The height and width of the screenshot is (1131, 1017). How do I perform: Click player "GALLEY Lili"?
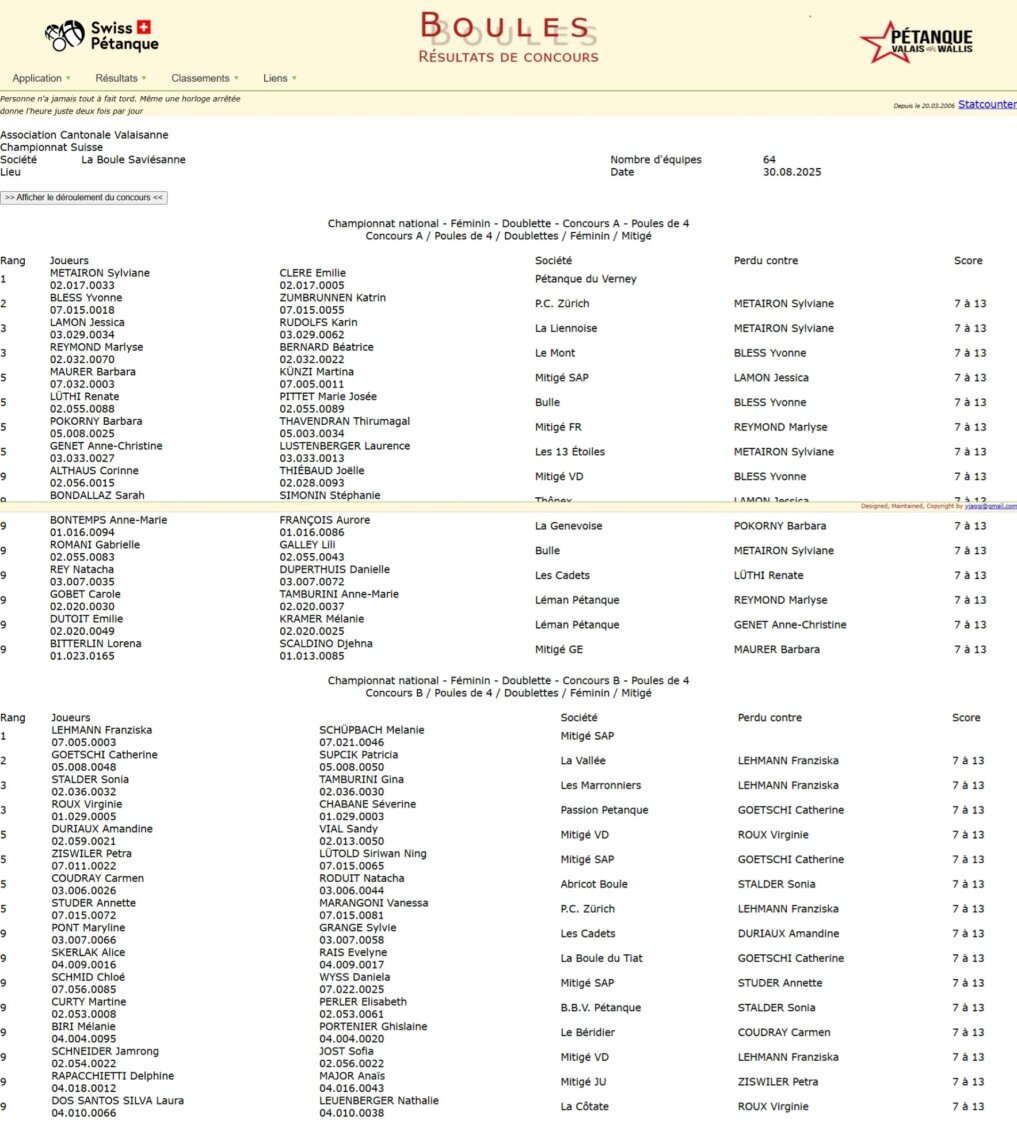click(x=307, y=545)
